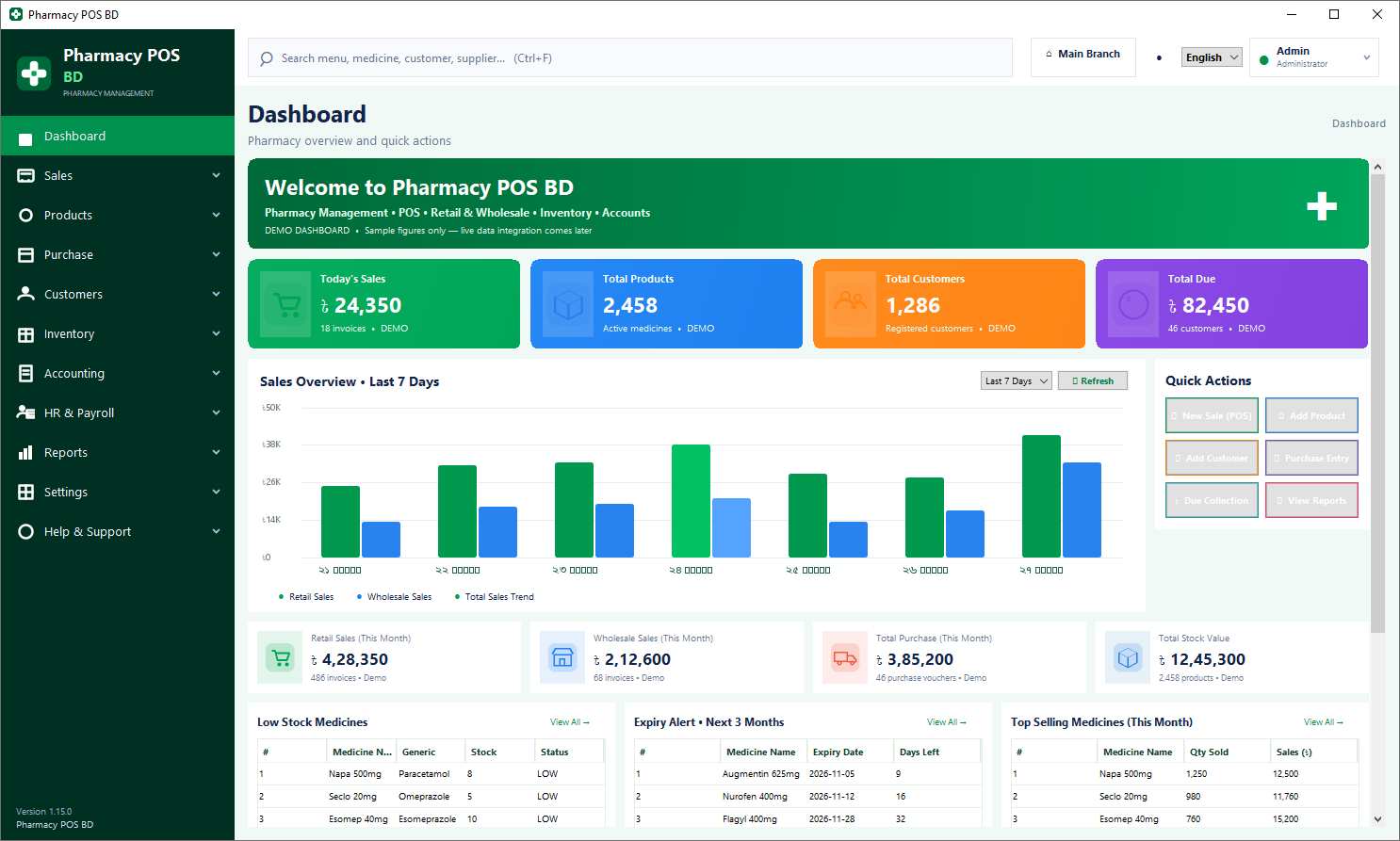Image resolution: width=1400 pixels, height=841 pixels.
Task: Click the Pharmacy POS BD cross logo
Action: pos(34,73)
